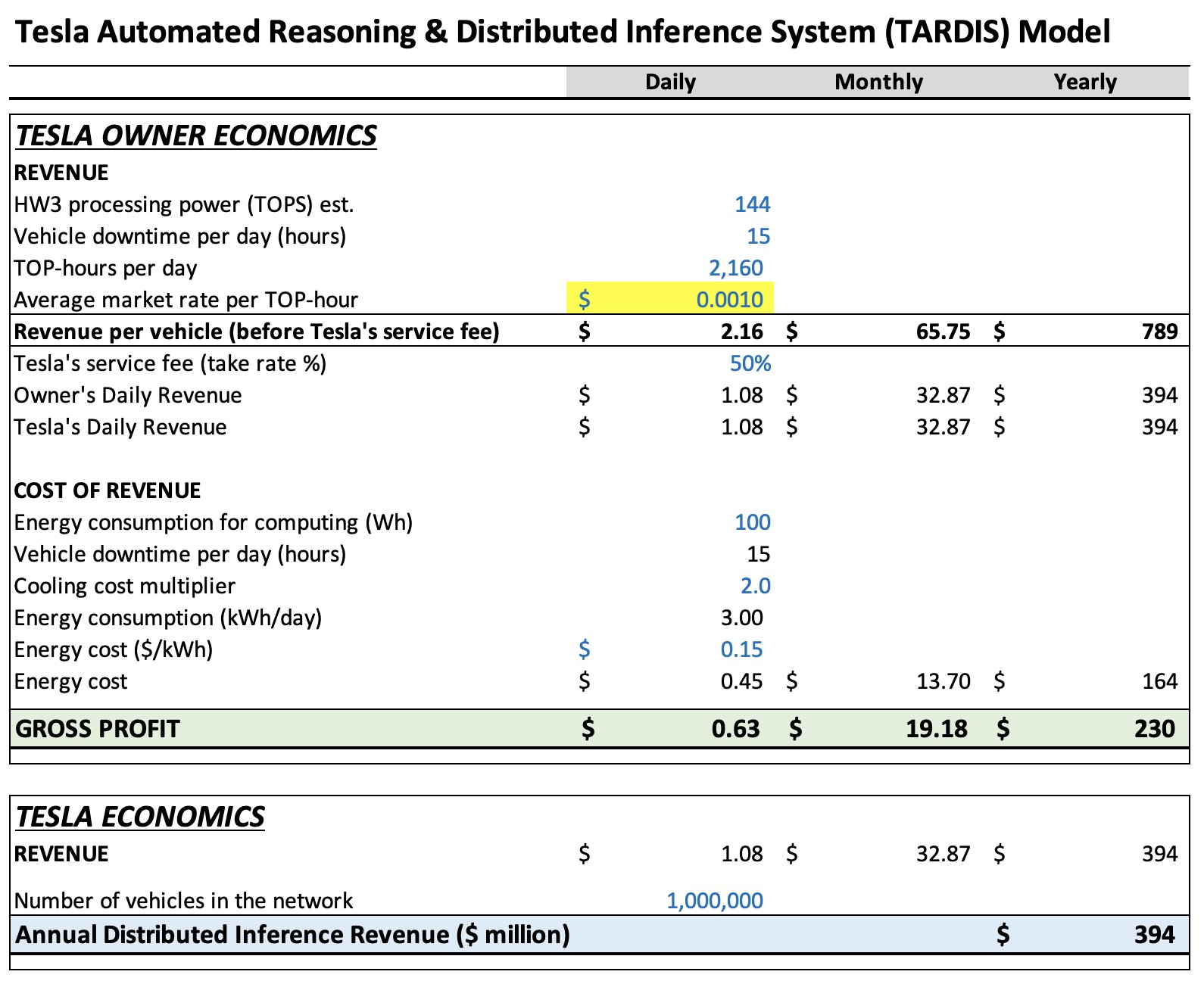Click the Annual Distributed Inference Revenue total 394
The height and width of the screenshot is (984, 1204).
coord(1154,935)
